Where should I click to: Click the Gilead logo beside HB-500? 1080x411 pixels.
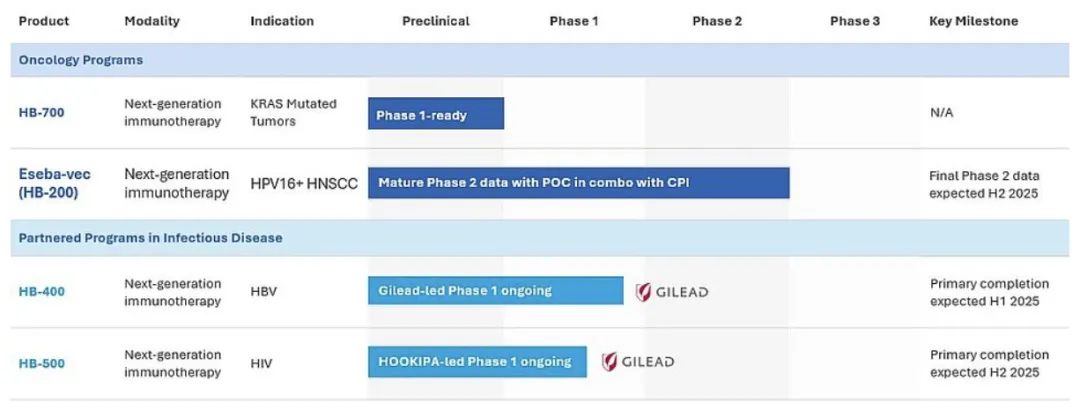click(x=637, y=362)
